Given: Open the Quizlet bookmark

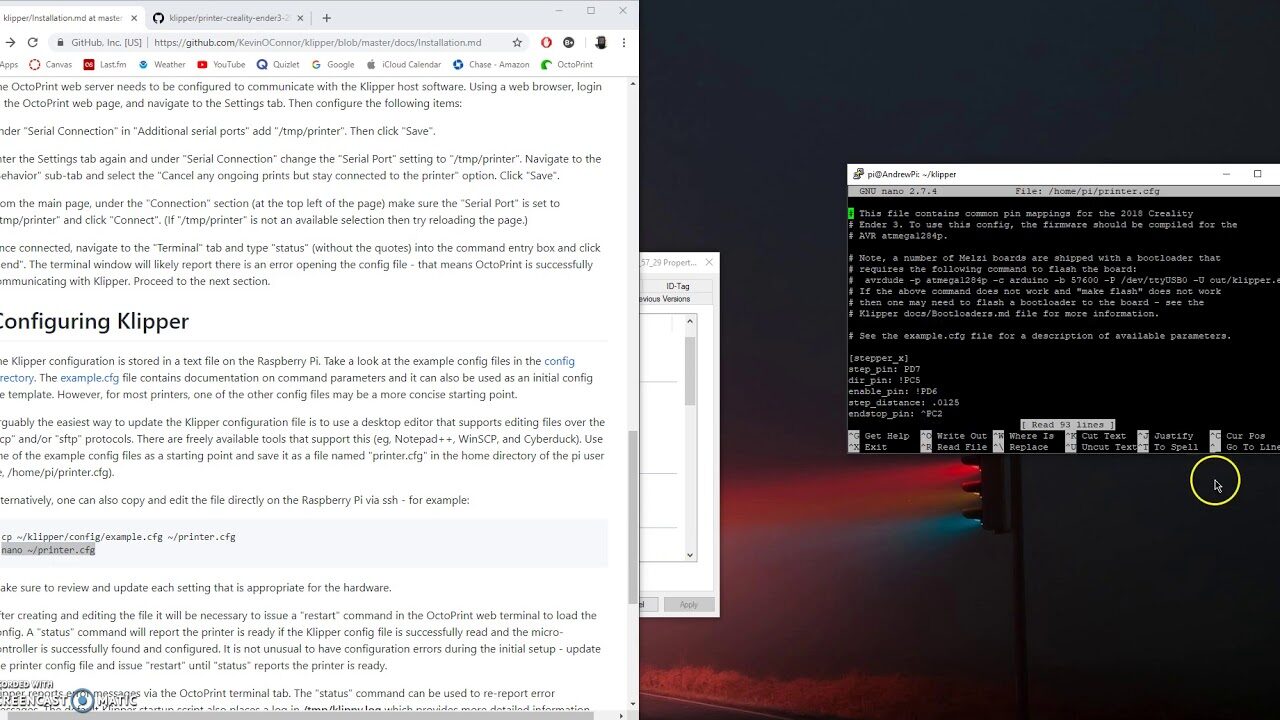Looking at the screenshot, I should (278, 64).
